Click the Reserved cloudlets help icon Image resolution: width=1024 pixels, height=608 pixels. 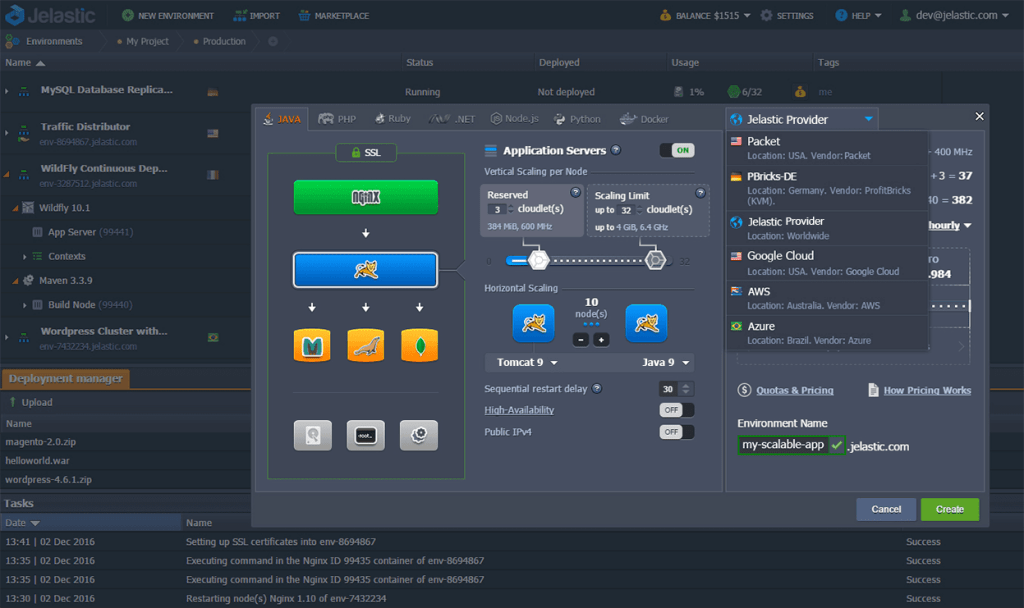tap(575, 192)
